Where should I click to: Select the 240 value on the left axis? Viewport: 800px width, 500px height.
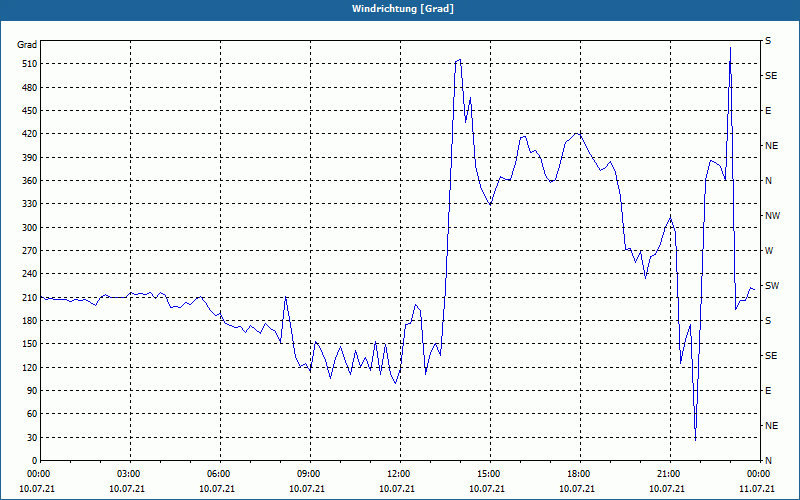(x=30, y=274)
